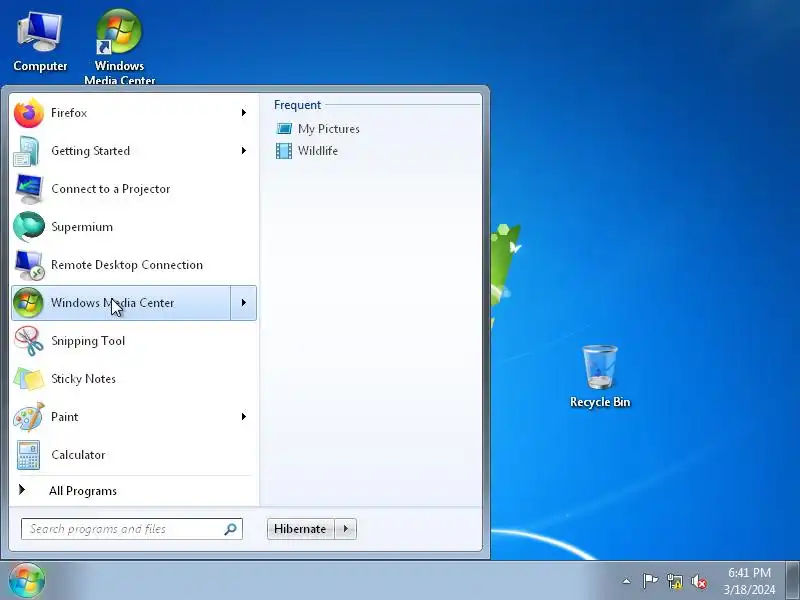Screen dimensions: 800x600
Task: Open shutdown options arrow next to Hibernate
Action: coord(346,529)
